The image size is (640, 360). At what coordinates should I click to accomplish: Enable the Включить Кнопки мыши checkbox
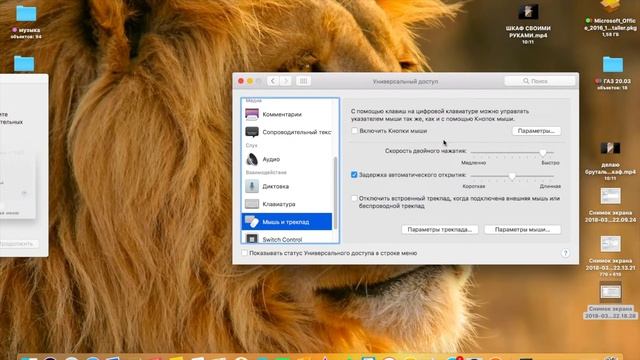point(354,131)
